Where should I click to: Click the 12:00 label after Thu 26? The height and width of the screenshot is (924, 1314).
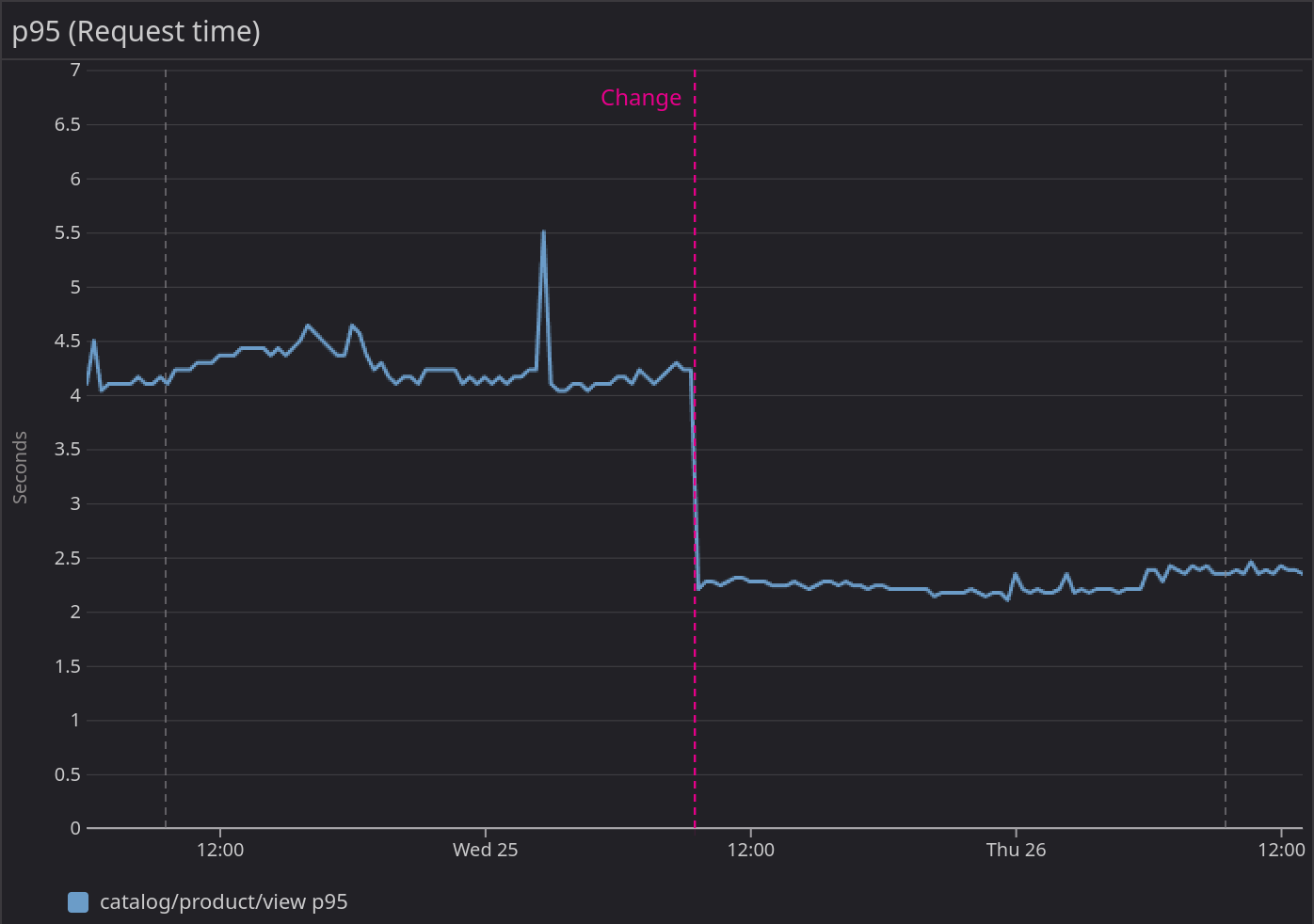[1281, 850]
